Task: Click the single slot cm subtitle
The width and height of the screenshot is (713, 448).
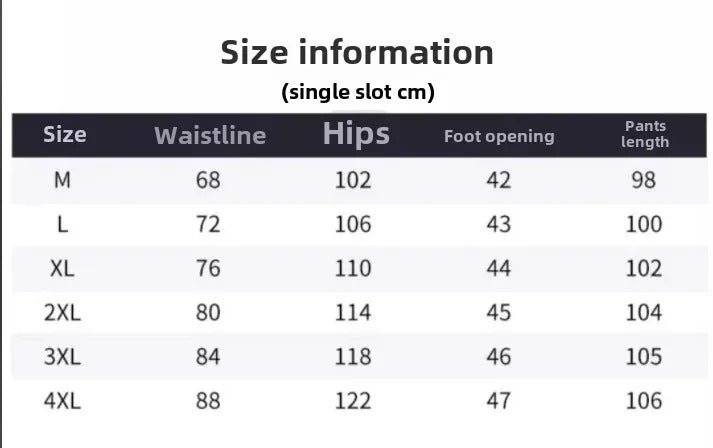Action: click(357, 93)
